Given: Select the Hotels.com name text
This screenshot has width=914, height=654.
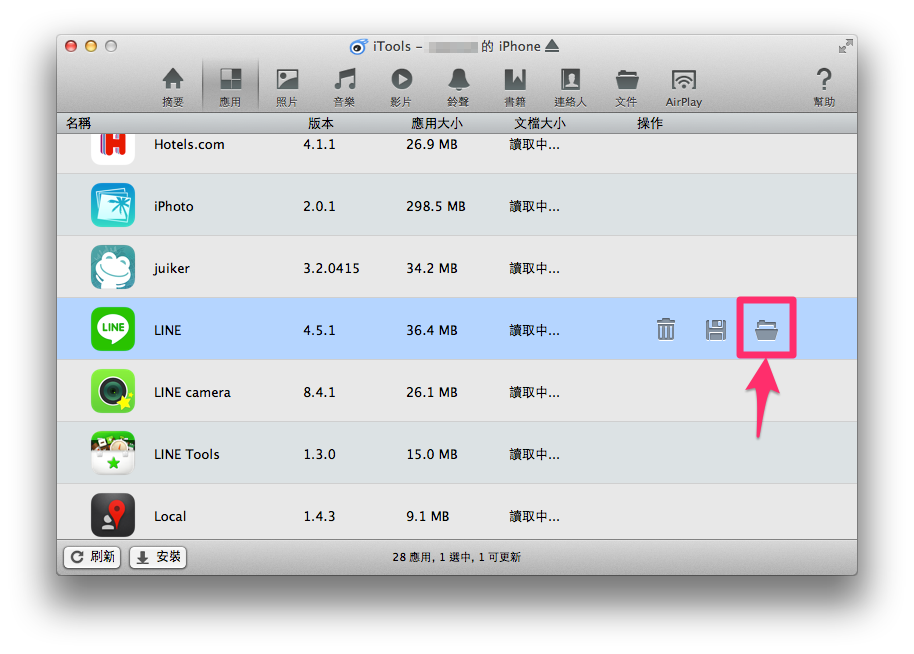Looking at the screenshot, I should pyautogui.click(x=189, y=145).
